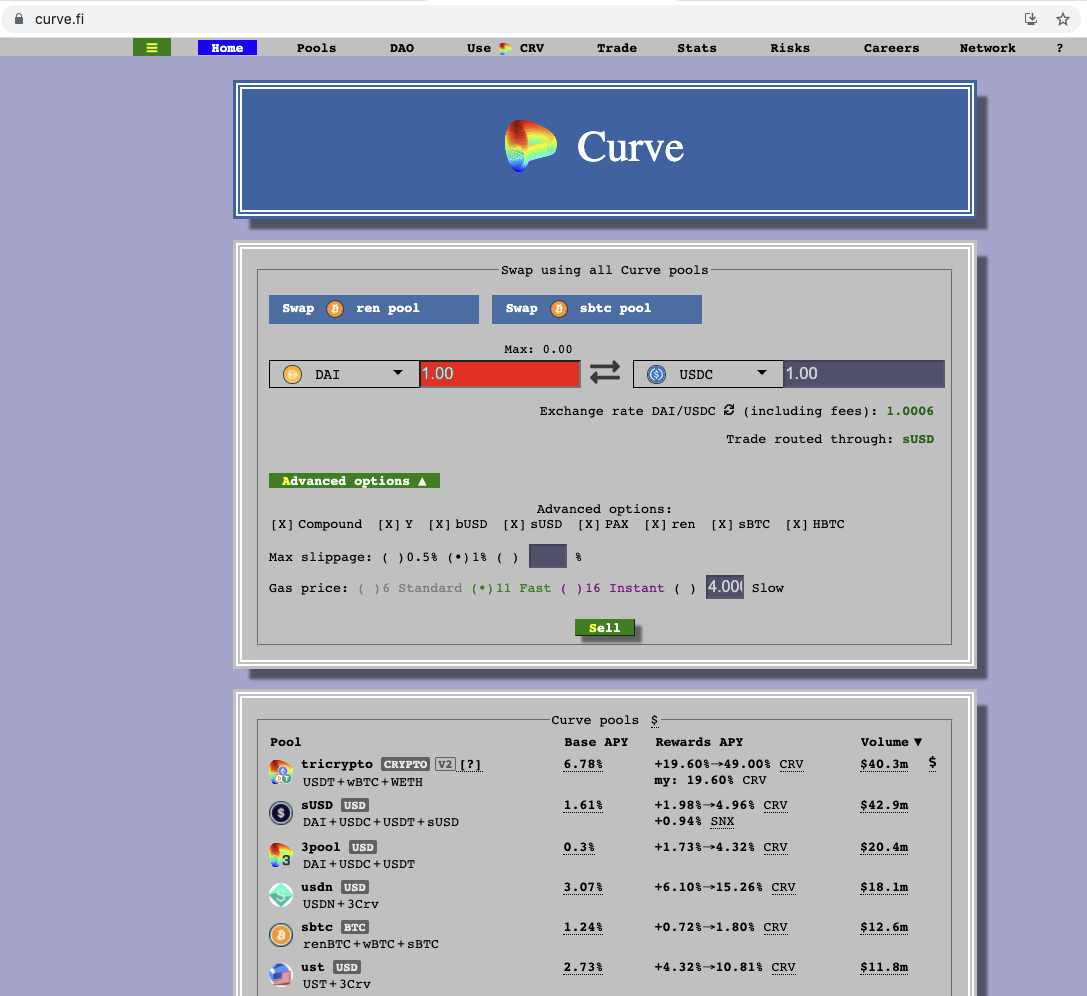The image size is (1087, 996).
Task: Click the swap direction arrows between DAI and USDC
Action: pos(605,371)
